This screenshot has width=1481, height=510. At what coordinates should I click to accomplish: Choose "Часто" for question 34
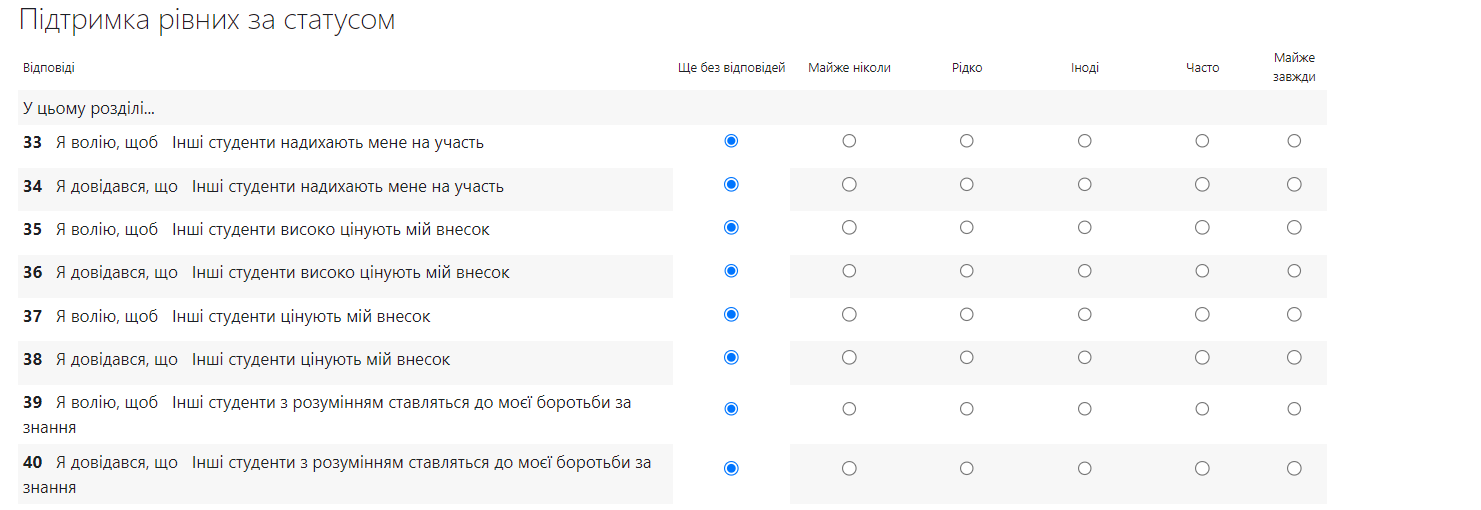[1202, 184]
